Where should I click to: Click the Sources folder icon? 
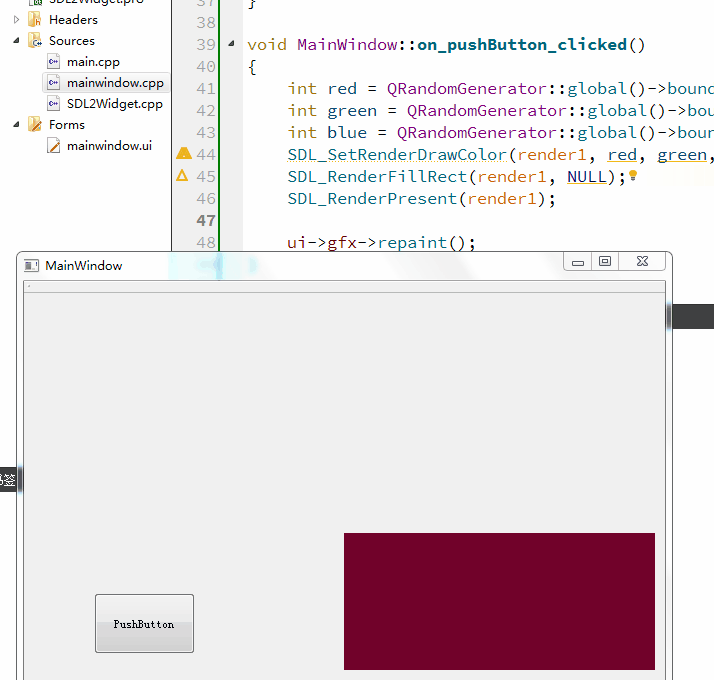pyautogui.click(x=35, y=41)
